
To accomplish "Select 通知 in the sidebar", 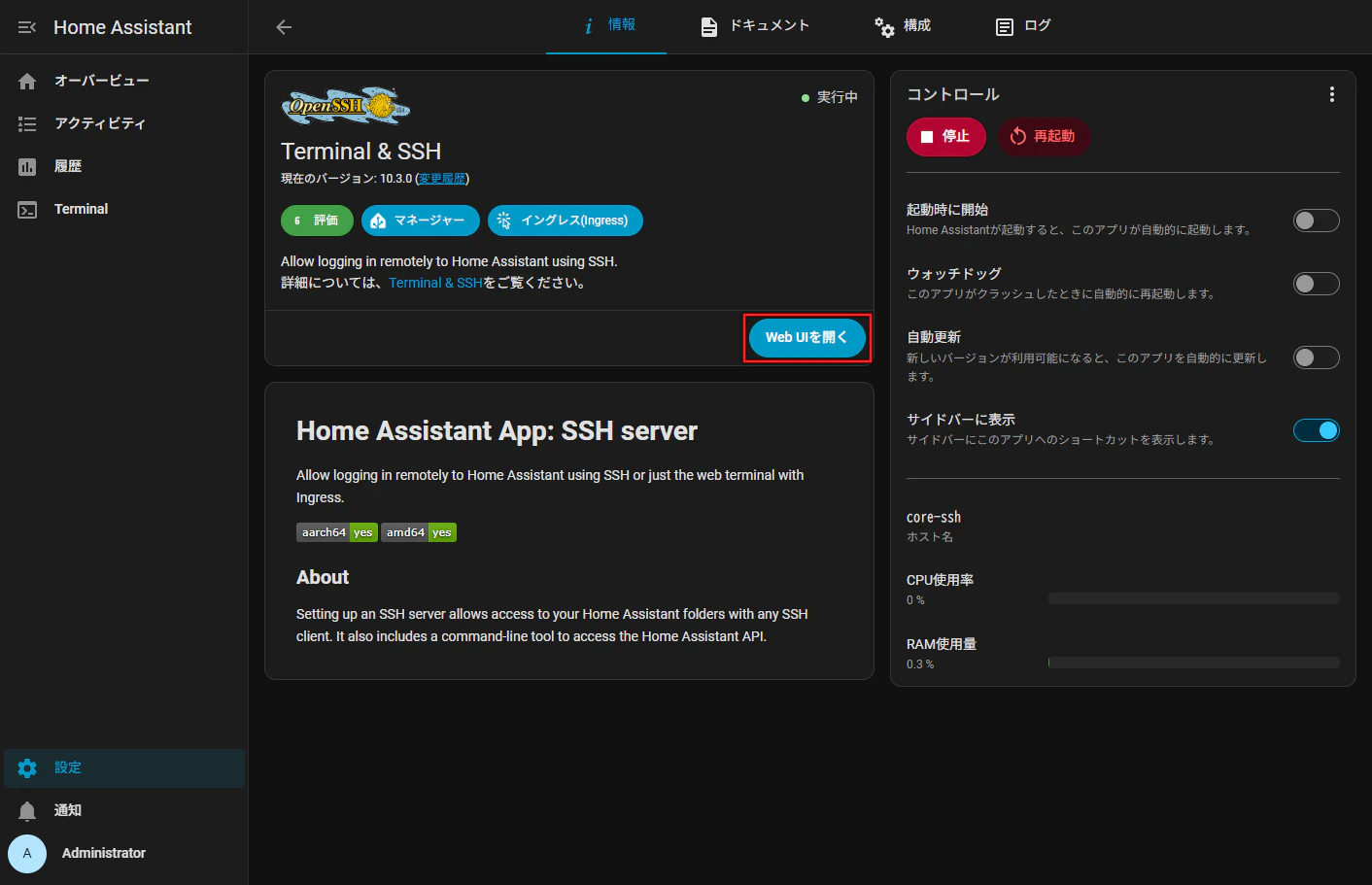I will pyautogui.click(x=124, y=810).
